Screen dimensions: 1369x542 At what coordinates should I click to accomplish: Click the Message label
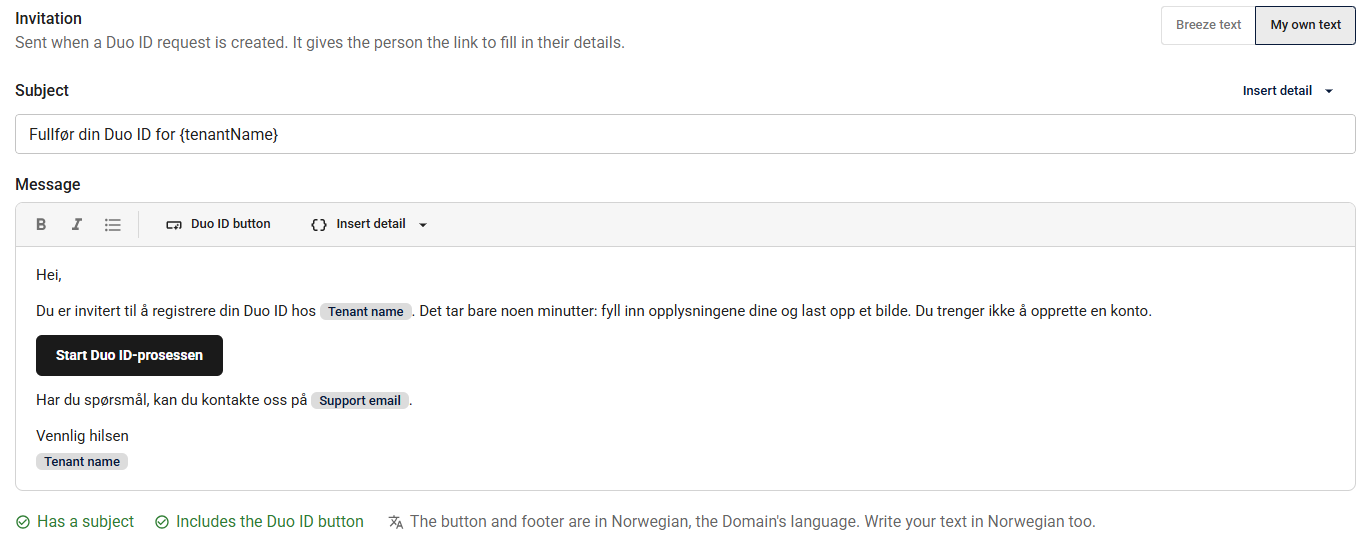tap(48, 185)
